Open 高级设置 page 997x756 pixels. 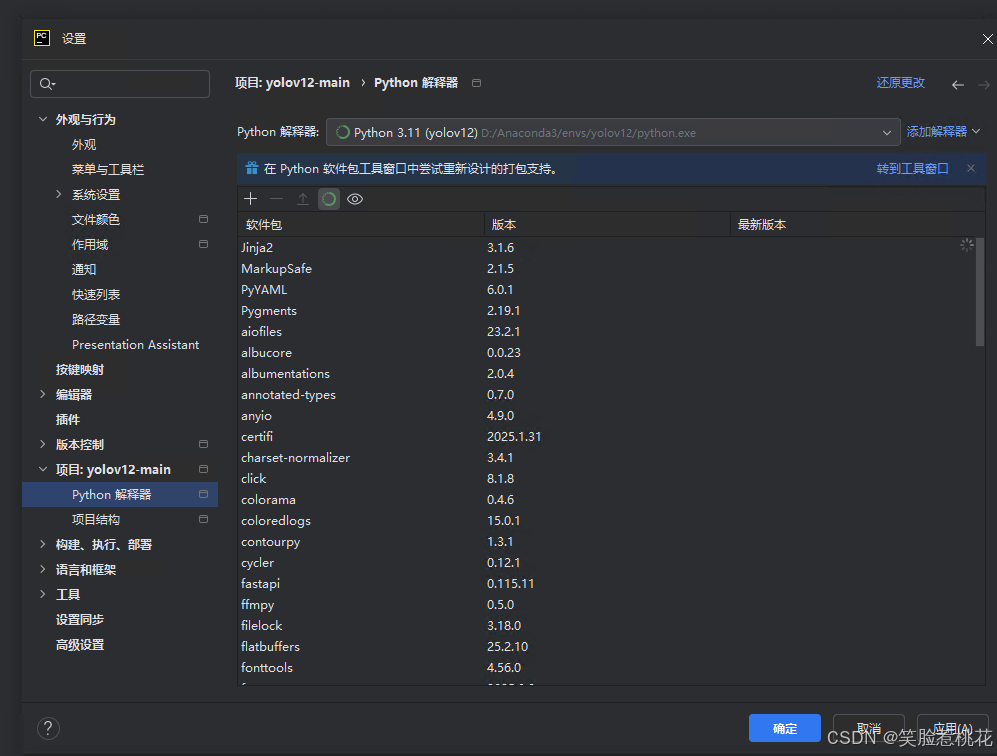click(79, 645)
